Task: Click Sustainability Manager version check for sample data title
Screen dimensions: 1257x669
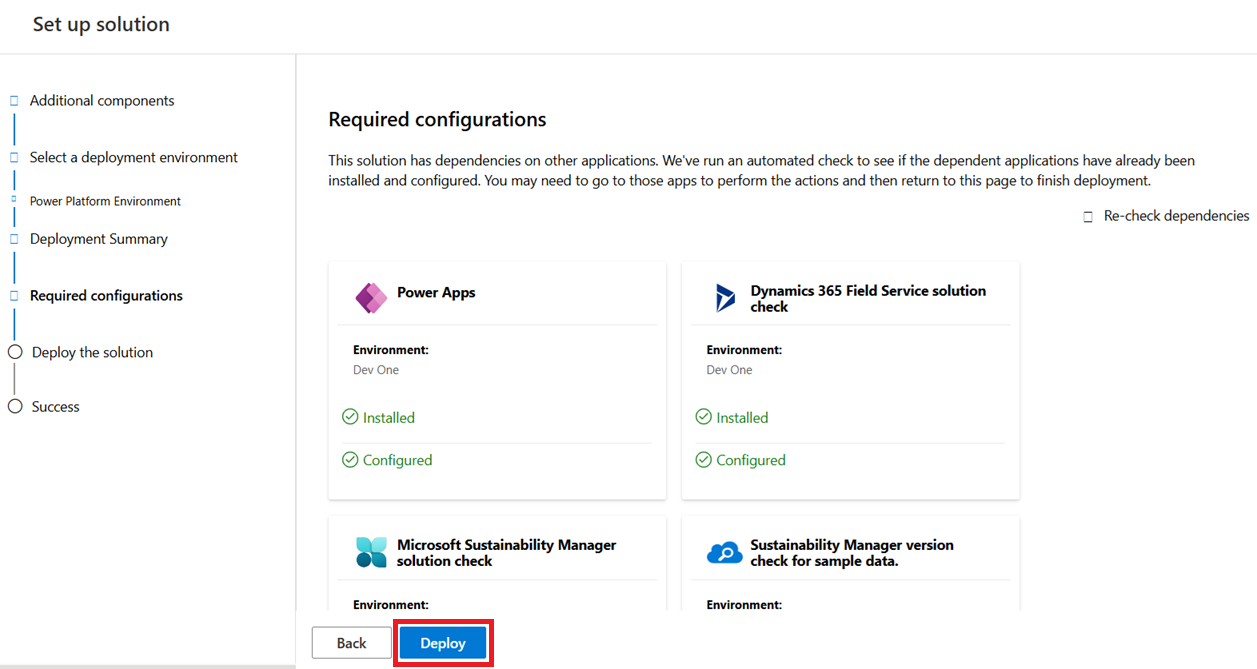Action: click(852, 553)
